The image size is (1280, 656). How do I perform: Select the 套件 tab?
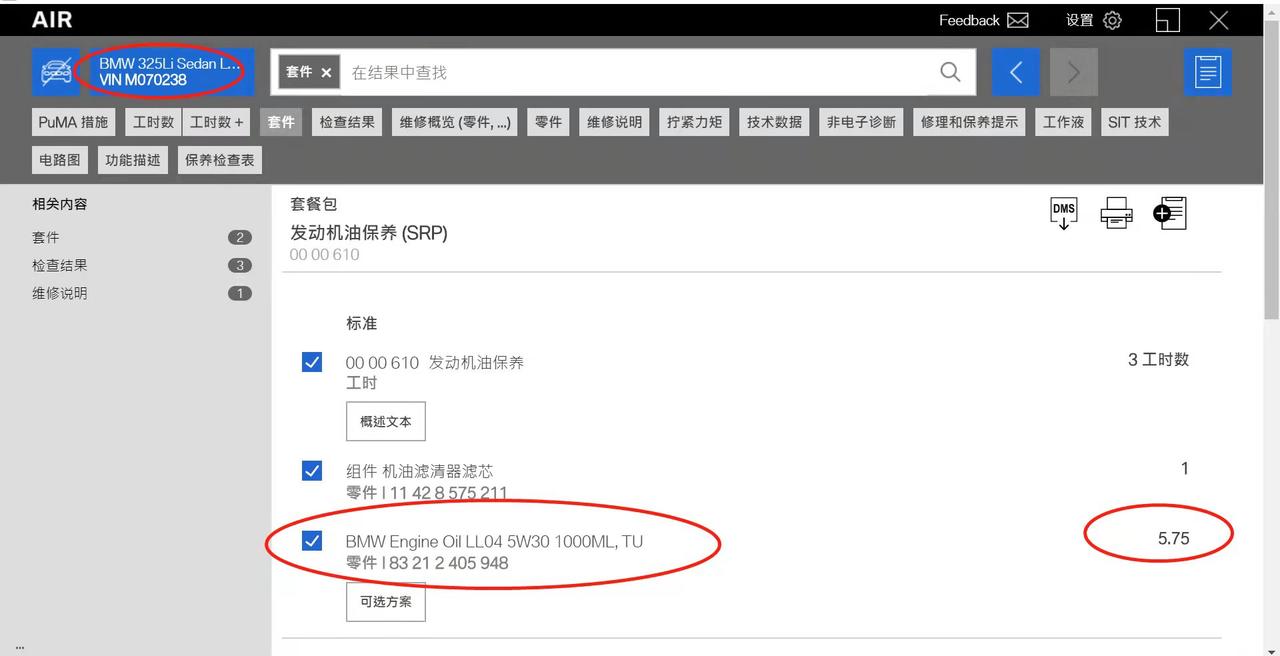(x=281, y=122)
